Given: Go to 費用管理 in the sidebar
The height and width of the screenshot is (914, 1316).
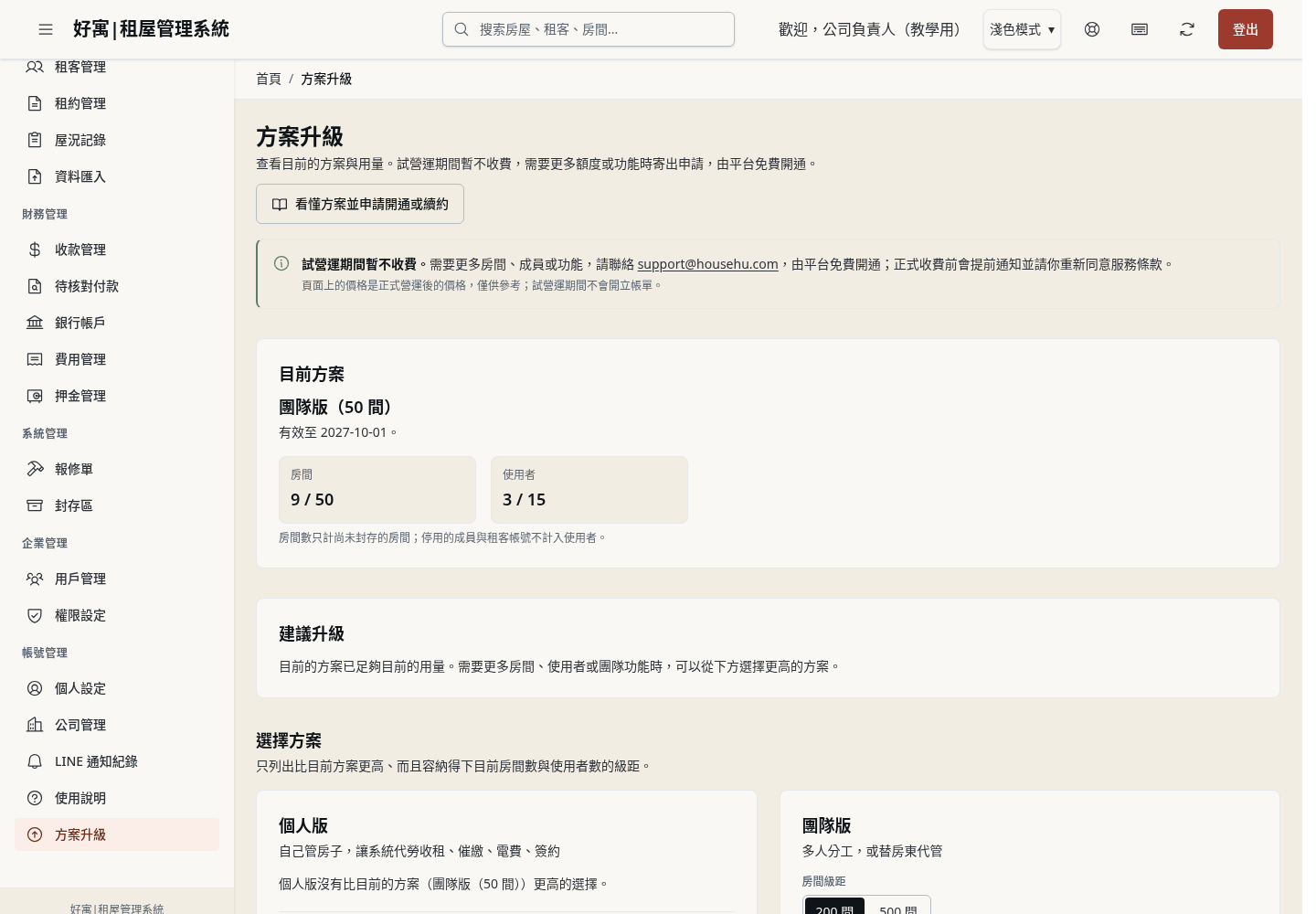Looking at the screenshot, I should pyautogui.click(x=117, y=359).
